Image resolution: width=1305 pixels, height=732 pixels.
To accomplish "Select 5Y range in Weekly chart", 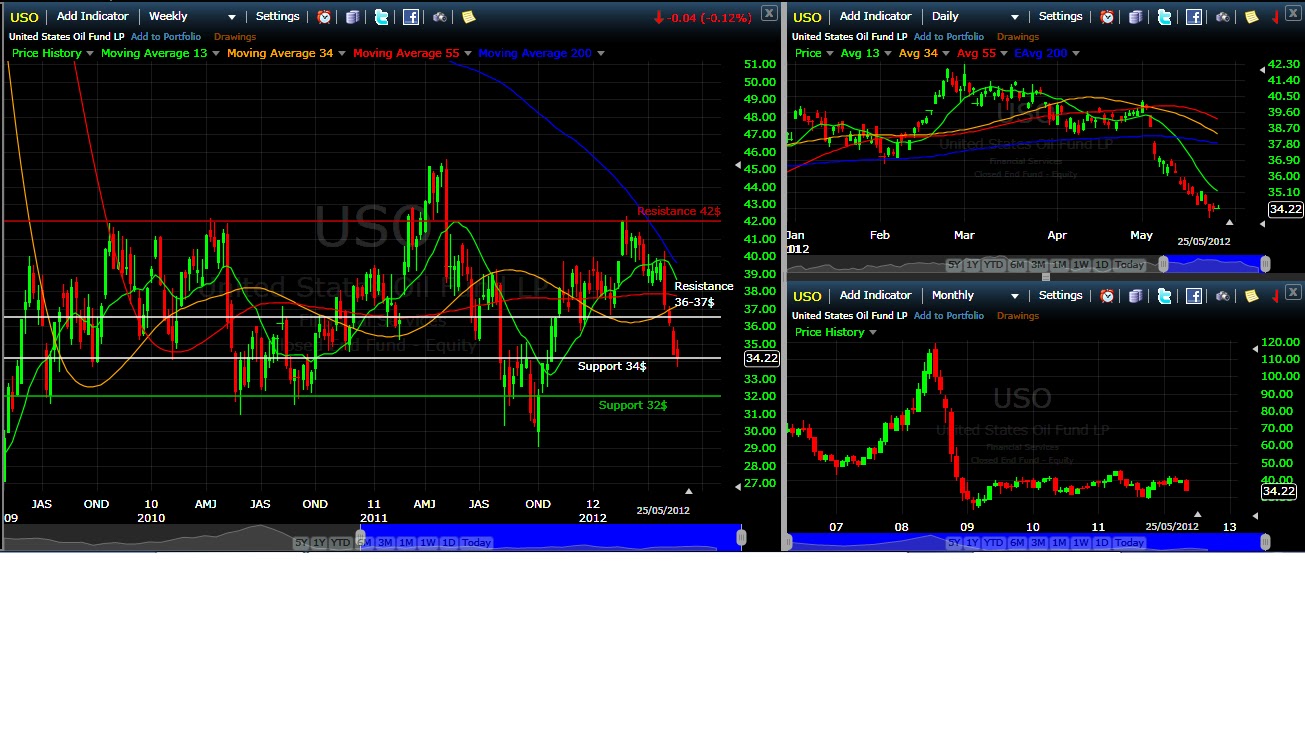I will click(301, 543).
